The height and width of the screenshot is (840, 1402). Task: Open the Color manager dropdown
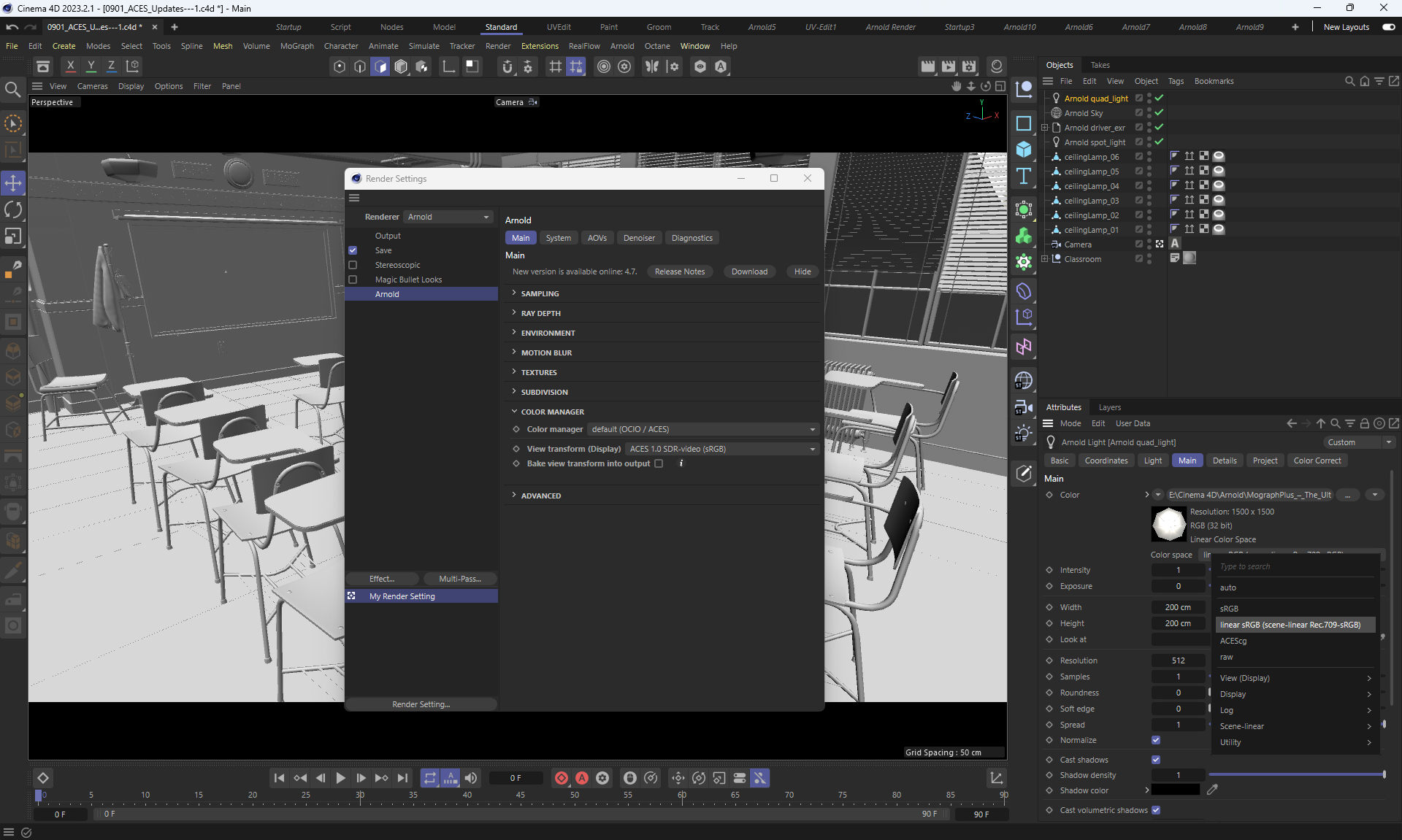(x=702, y=429)
